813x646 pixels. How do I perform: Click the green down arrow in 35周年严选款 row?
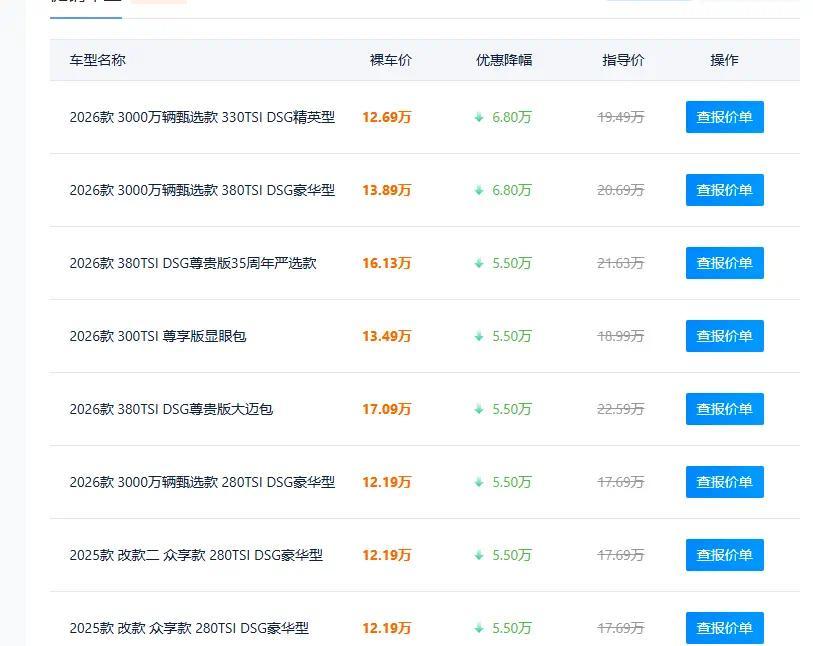479,264
